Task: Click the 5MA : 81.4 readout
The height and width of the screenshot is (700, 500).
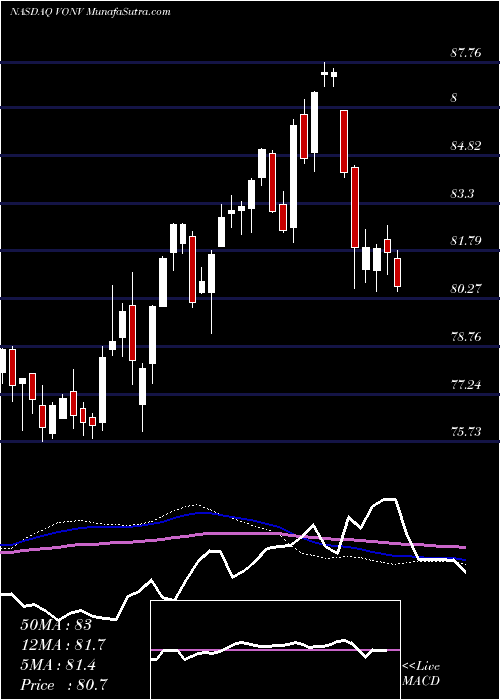Action: tap(58, 665)
